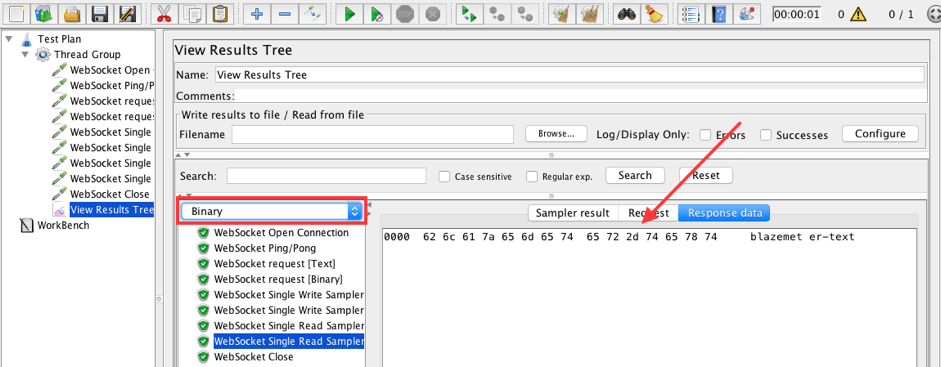Click the Configure button

pos(880,134)
